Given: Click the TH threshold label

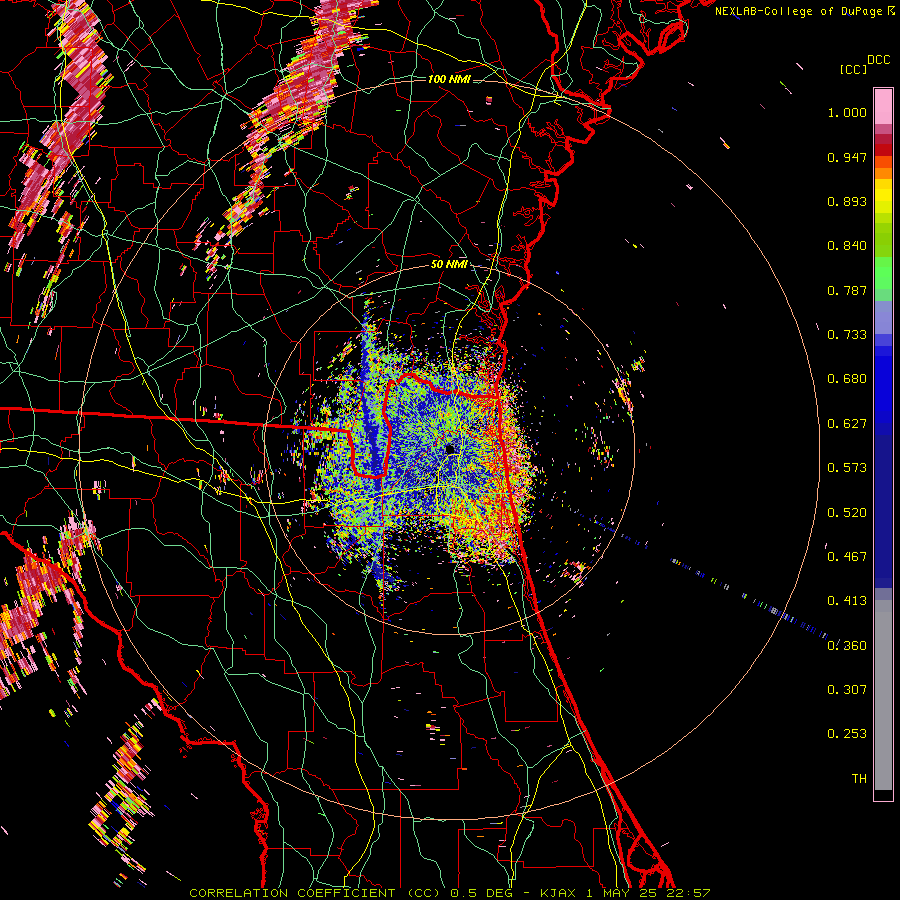Looking at the screenshot, I should point(859,779).
